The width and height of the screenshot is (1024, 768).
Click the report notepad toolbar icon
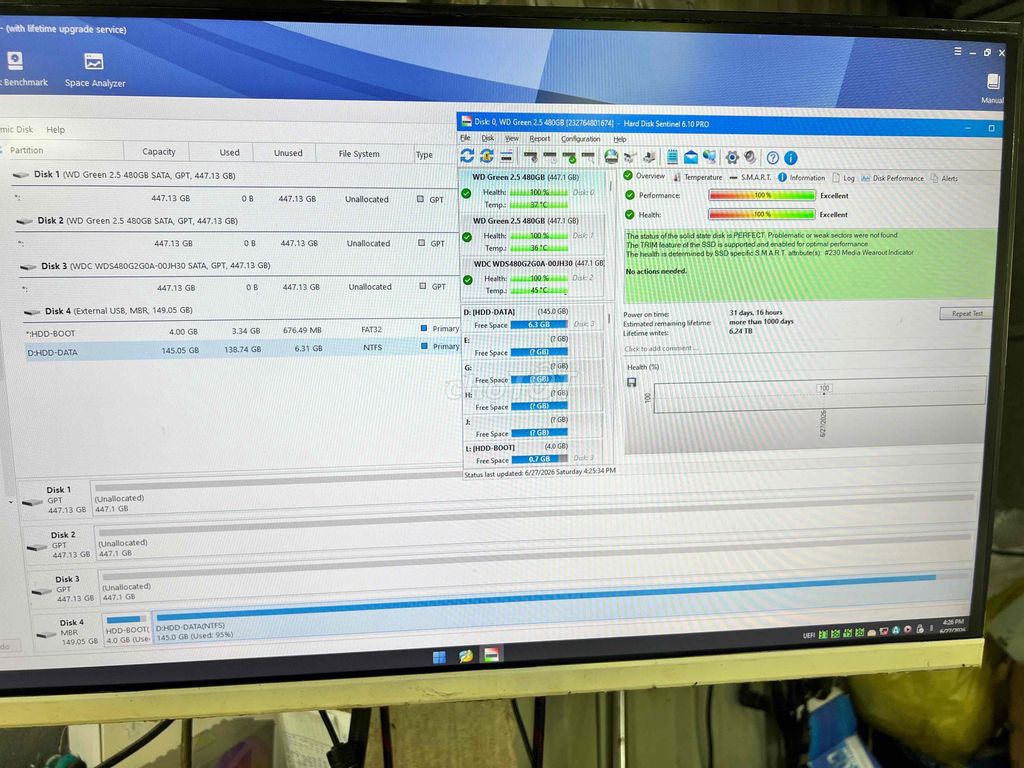[672, 157]
